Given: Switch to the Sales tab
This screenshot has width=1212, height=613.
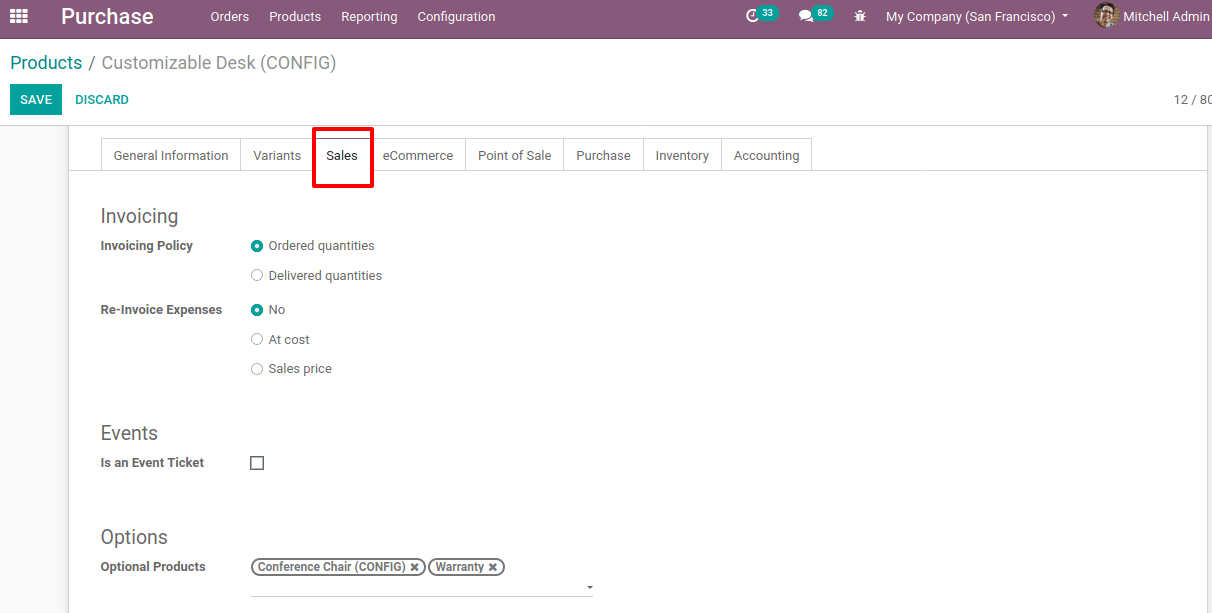Looking at the screenshot, I should (342, 155).
